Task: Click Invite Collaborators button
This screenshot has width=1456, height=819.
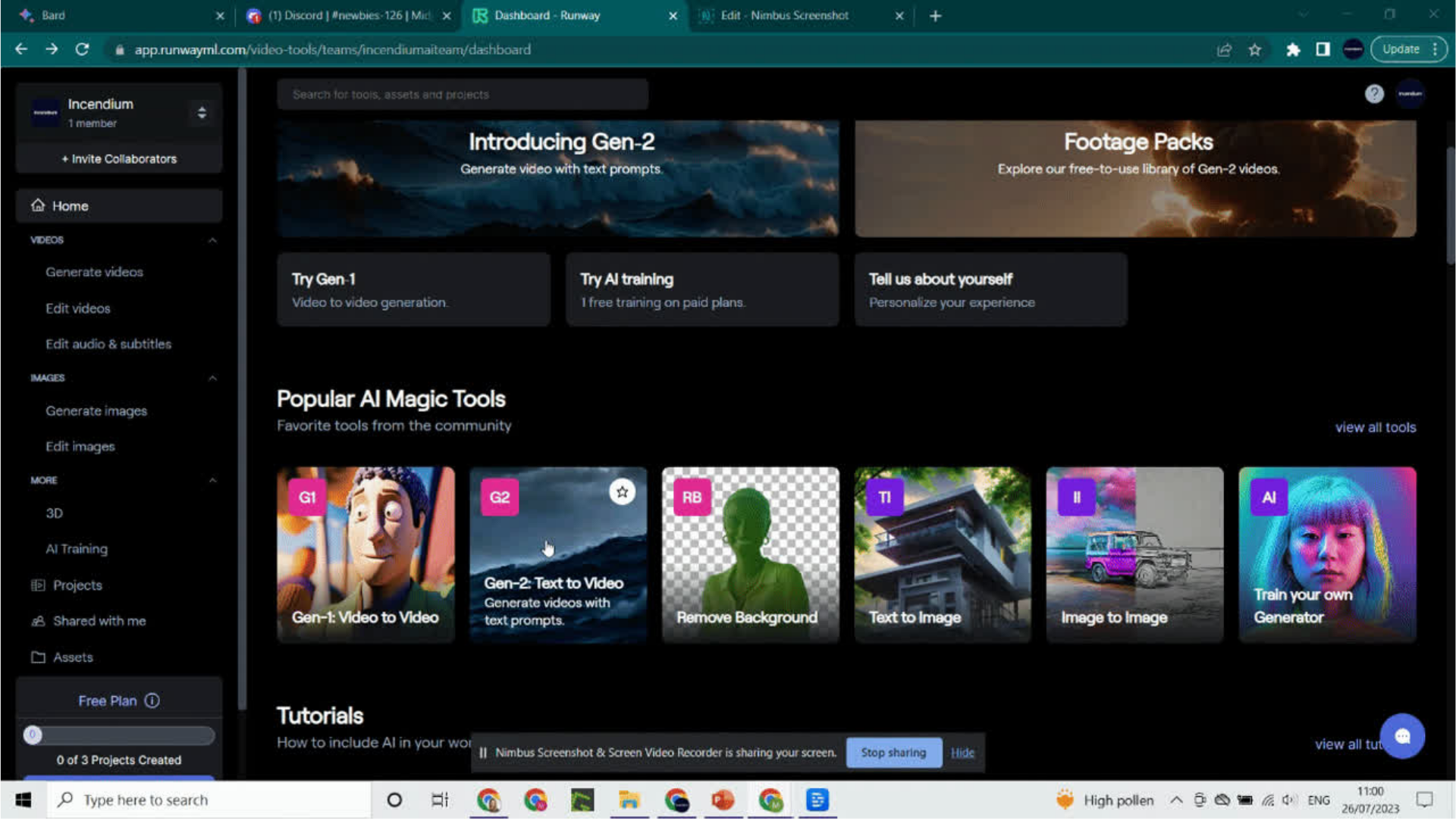Action: (119, 158)
